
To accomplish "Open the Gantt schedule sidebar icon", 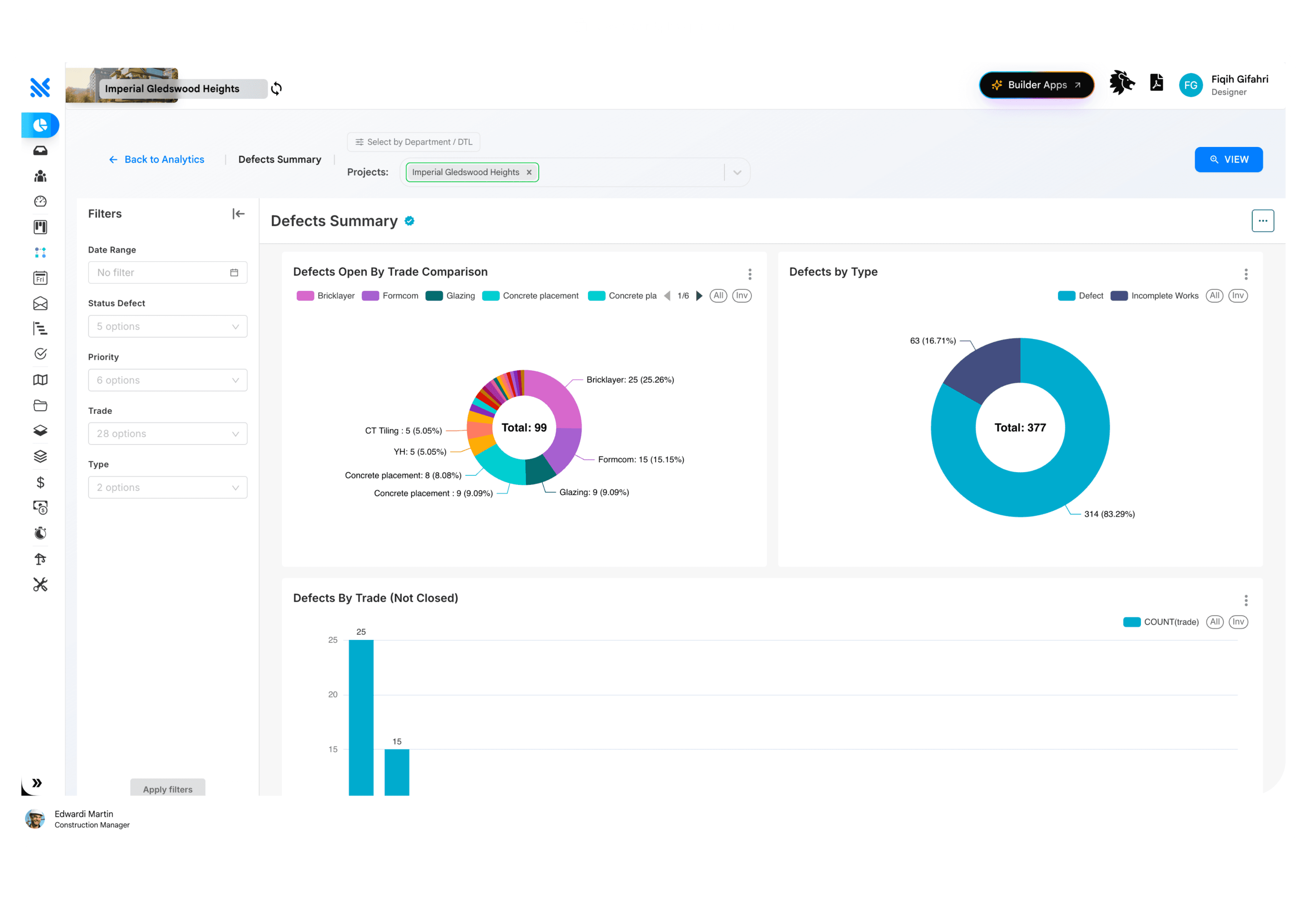I will pyautogui.click(x=41, y=329).
